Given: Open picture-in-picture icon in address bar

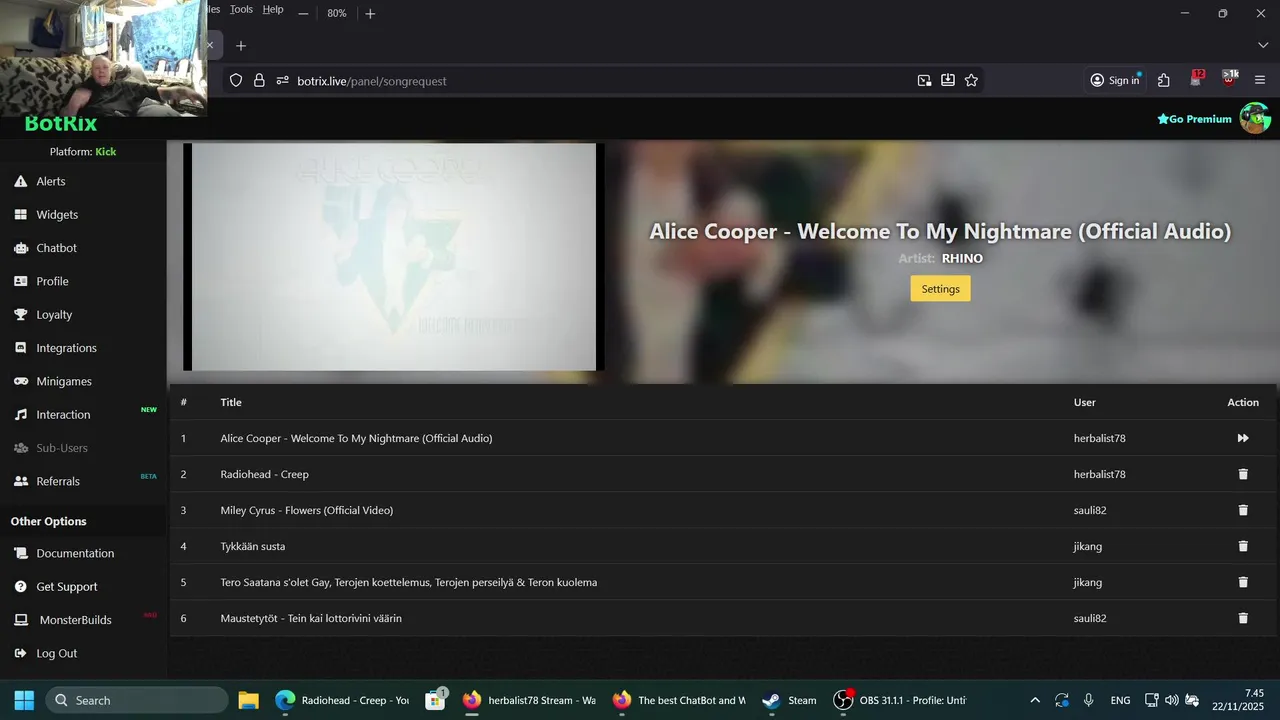Looking at the screenshot, I should click(924, 81).
